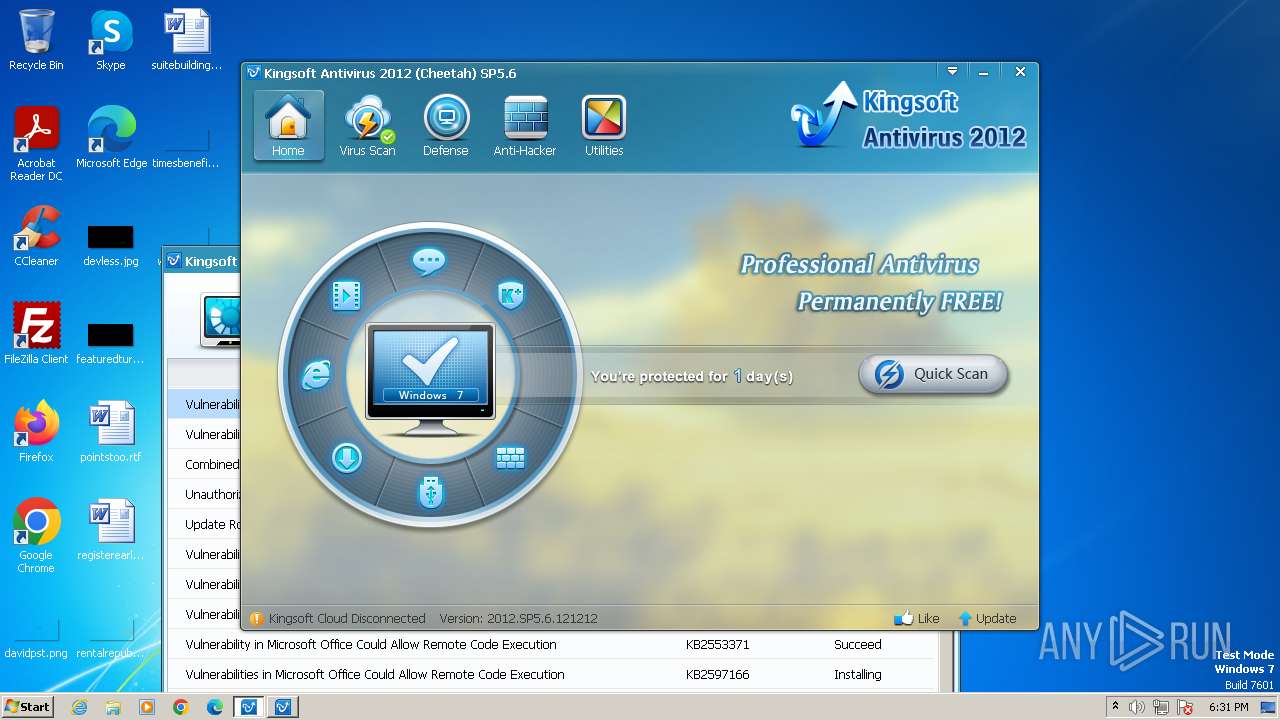Open Recycle Bin on desktop
Image resolution: width=1280 pixels, height=720 pixels.
[x=36, y=40]
